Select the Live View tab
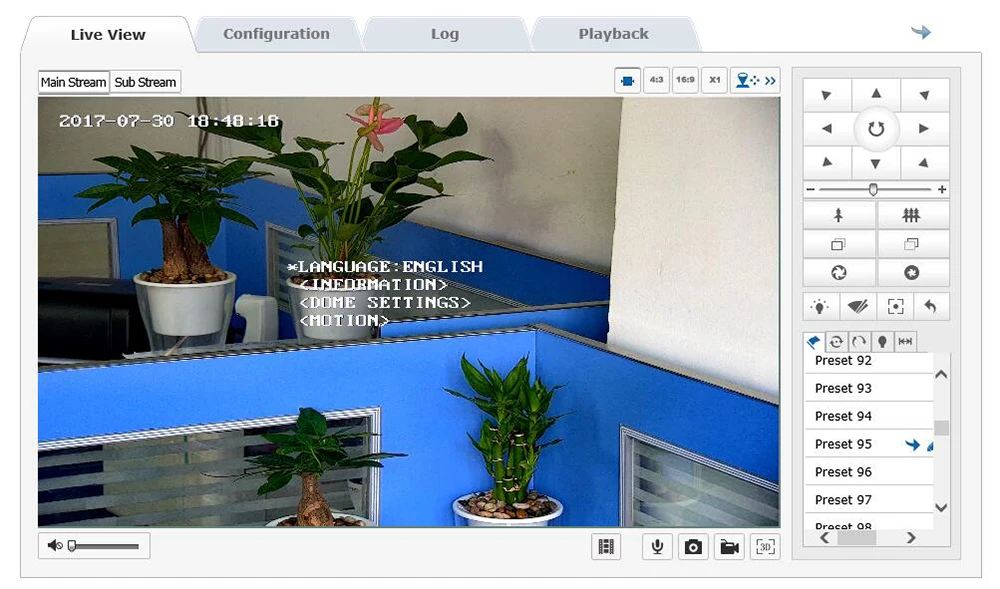 pyautogui.click(x=108, y=34)
